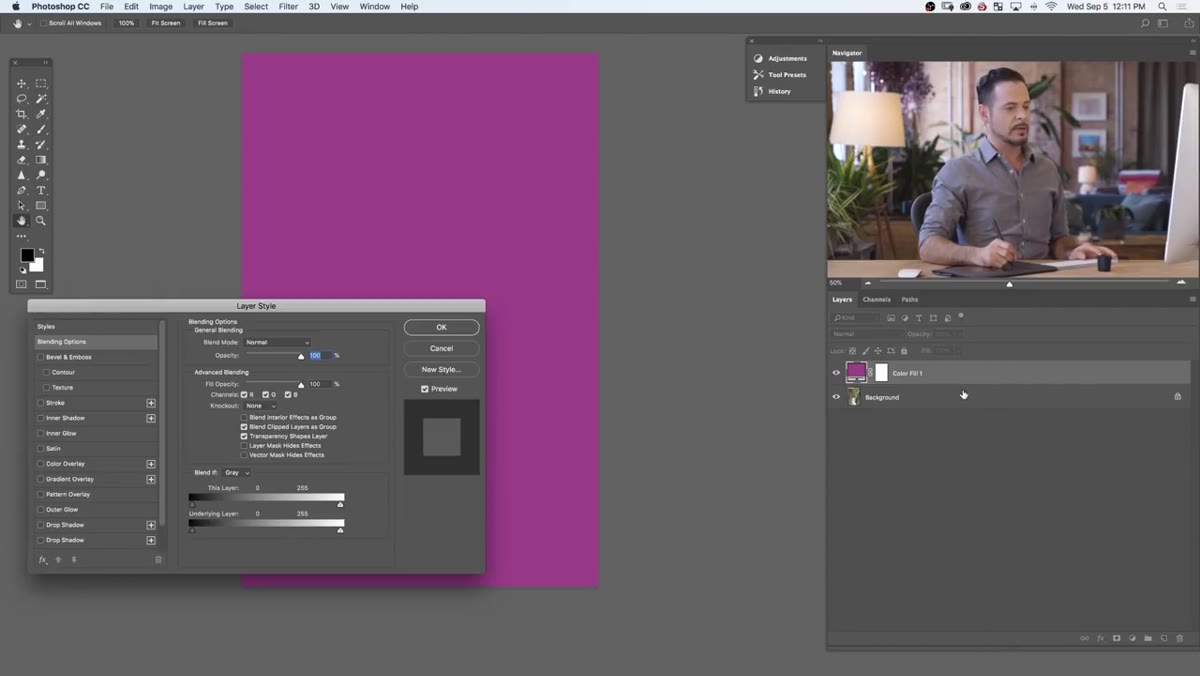Enable the Inner Glow checkbox
This screenshot has width=1200, height=676.
click(41, 433)
